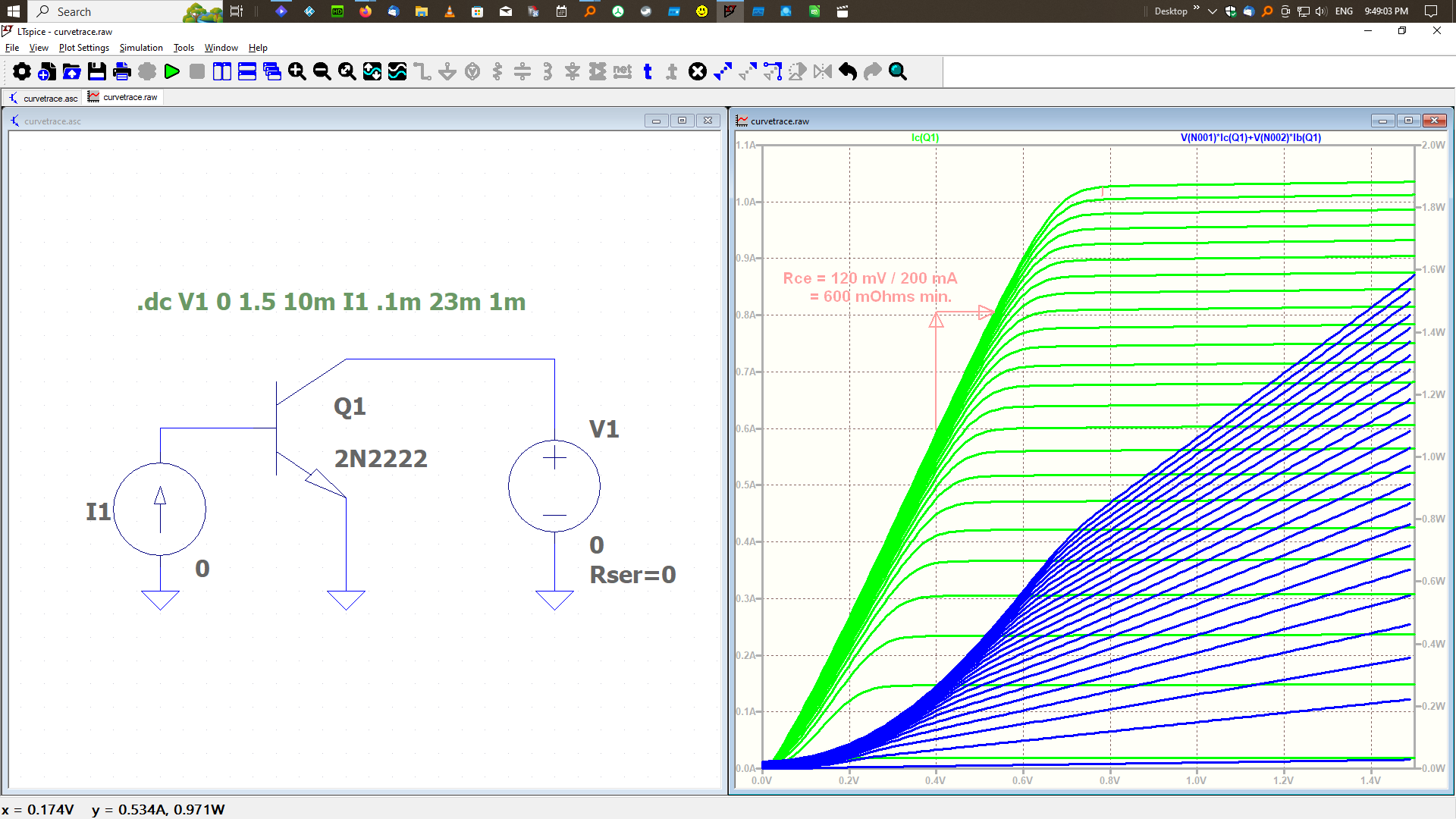Click the zoom to fit magnifier icon
The image size is (1456, 819).
[x=347, y=71]
